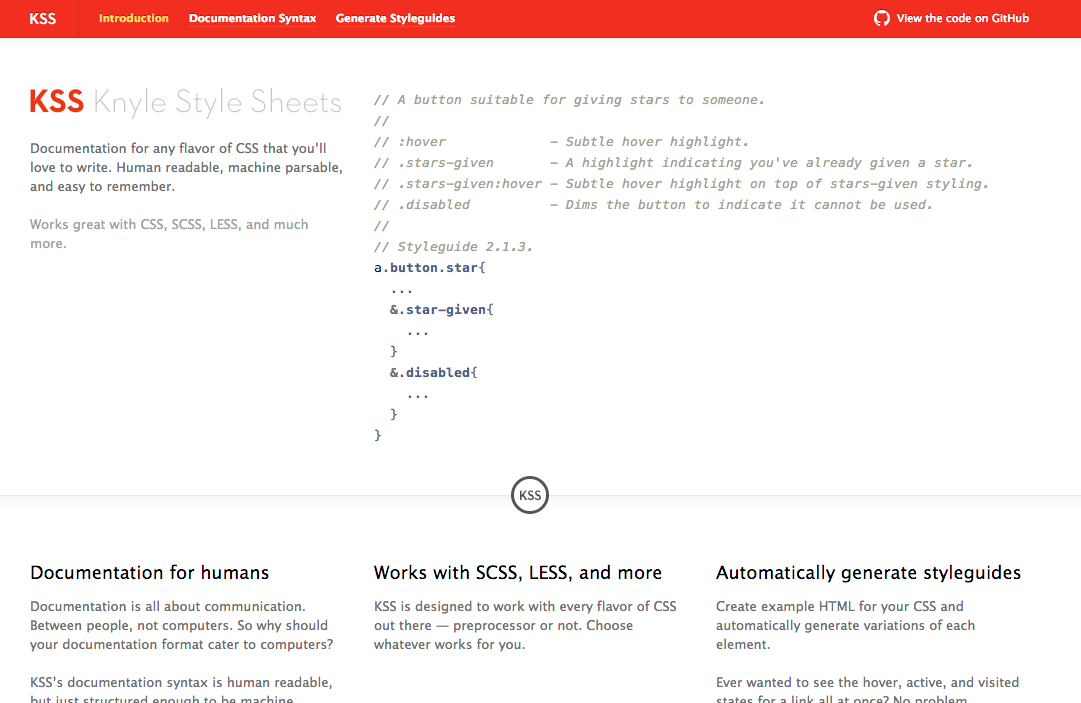Select the Introduction menu item
Viewport: 1081px width, 703px height.
(133, 18)
